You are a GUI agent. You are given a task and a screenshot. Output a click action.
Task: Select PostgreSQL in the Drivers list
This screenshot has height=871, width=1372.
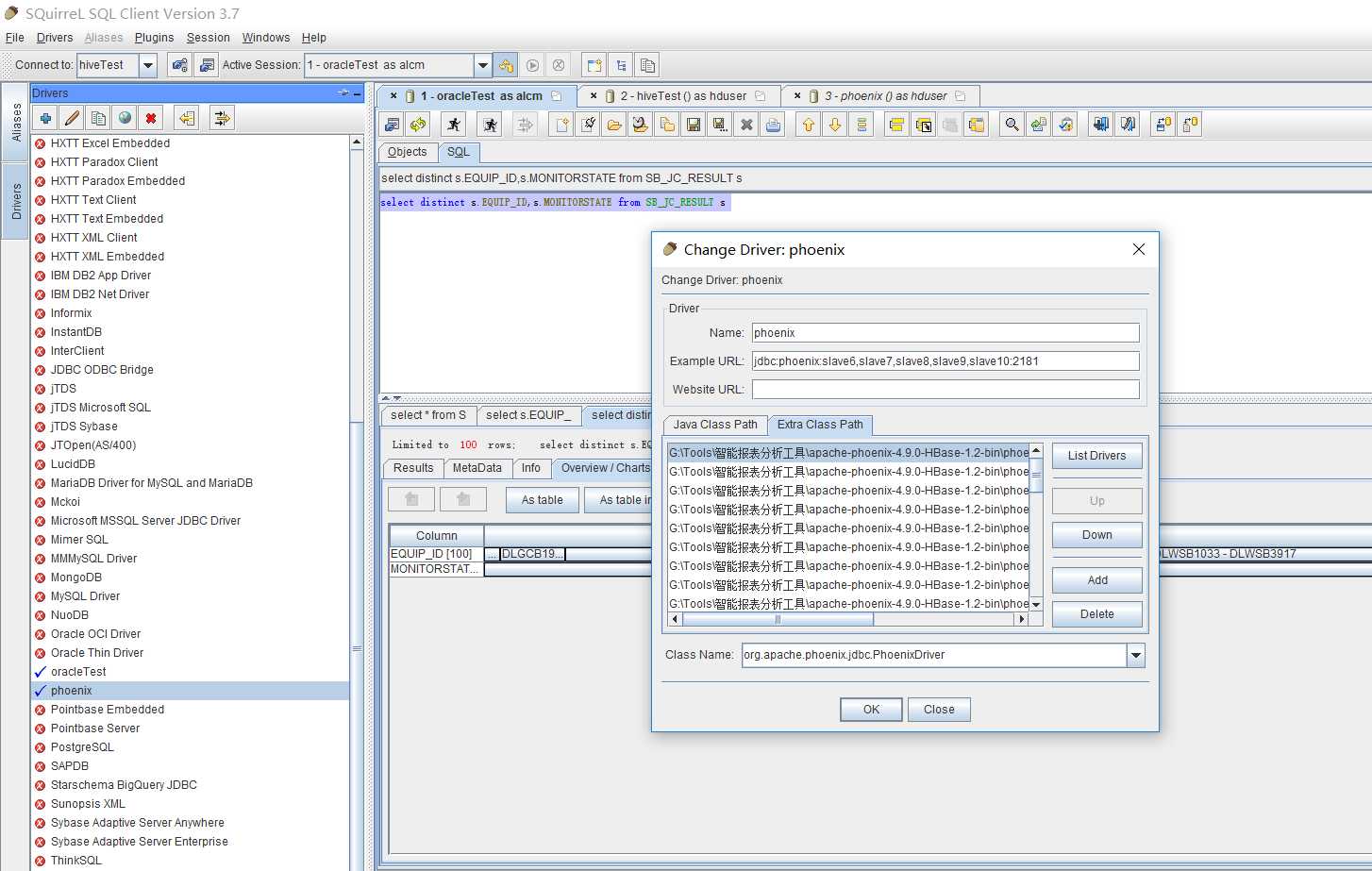pyautogui.click(x=190, y=747)
